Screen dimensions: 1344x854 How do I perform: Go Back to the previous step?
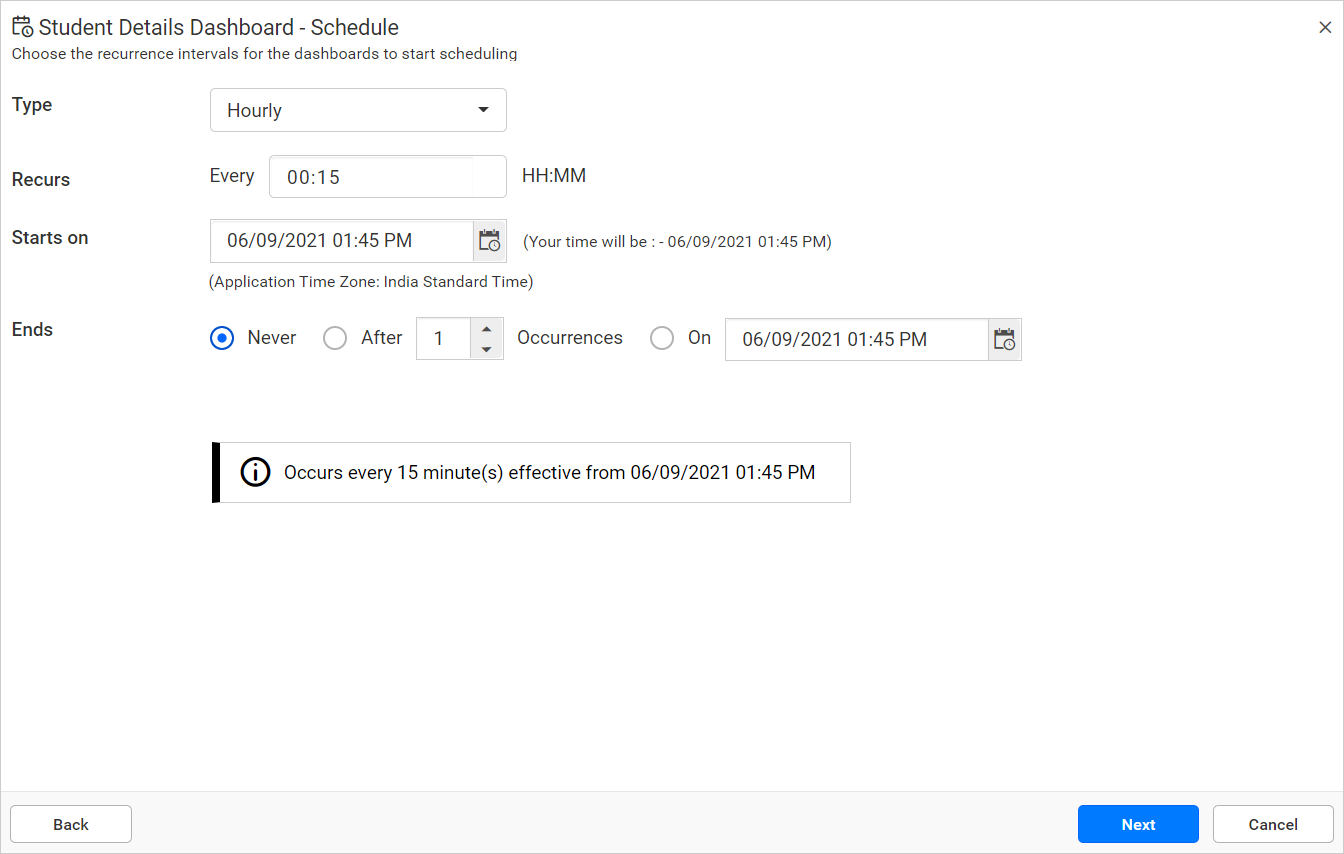click(x=71, y=824)
